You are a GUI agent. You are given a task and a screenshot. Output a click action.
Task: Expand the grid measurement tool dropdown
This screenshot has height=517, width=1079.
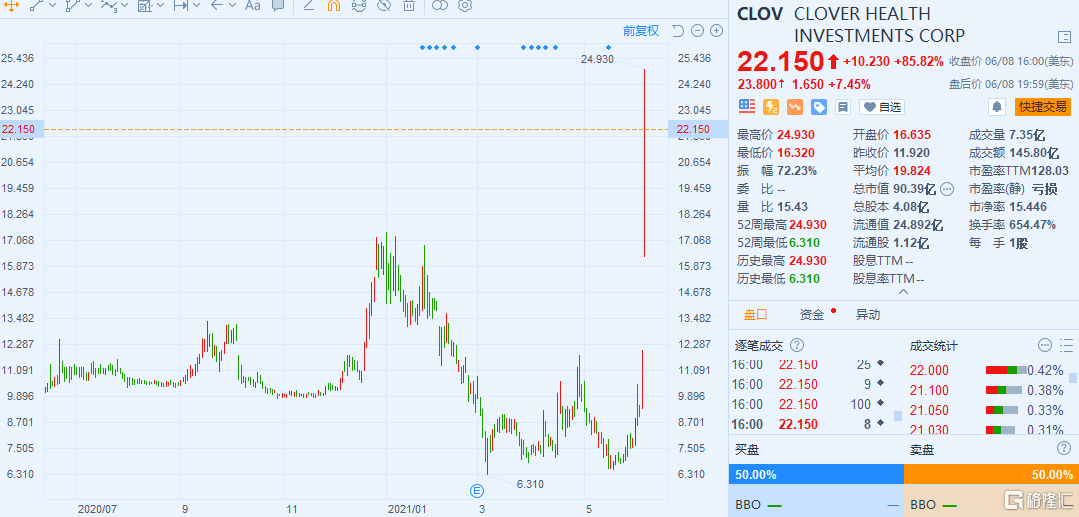tap(160, 6)
